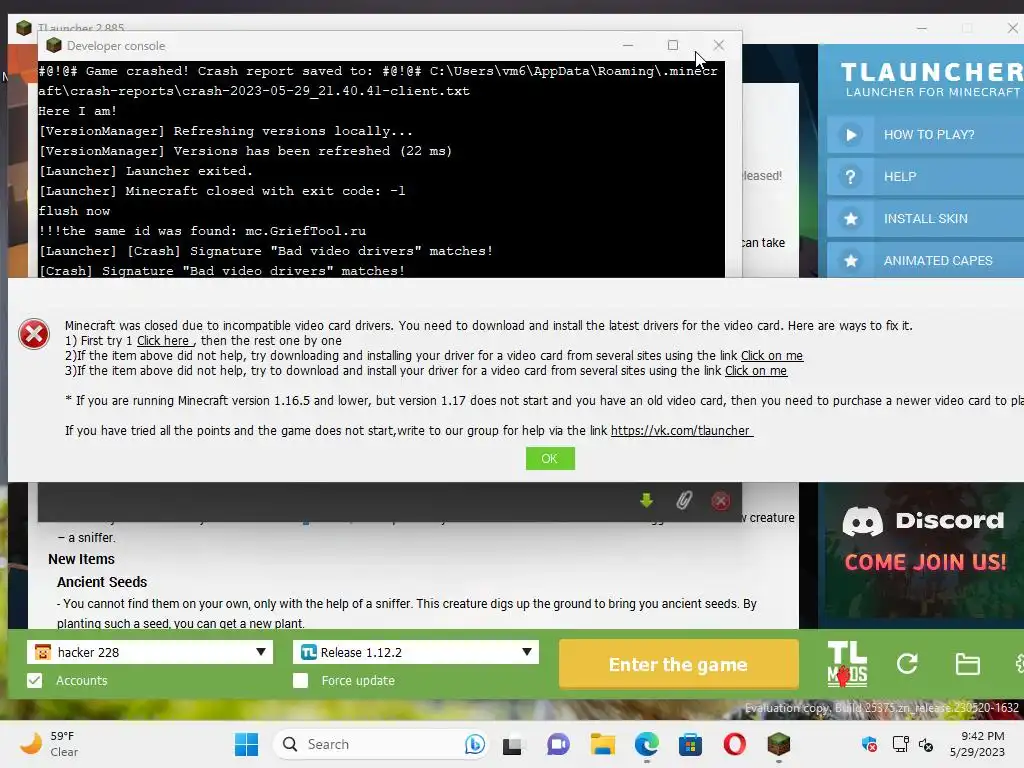Click the red X icon in console toolbar
Viewport: 1024px width, 768px height.
coord(720,501)
